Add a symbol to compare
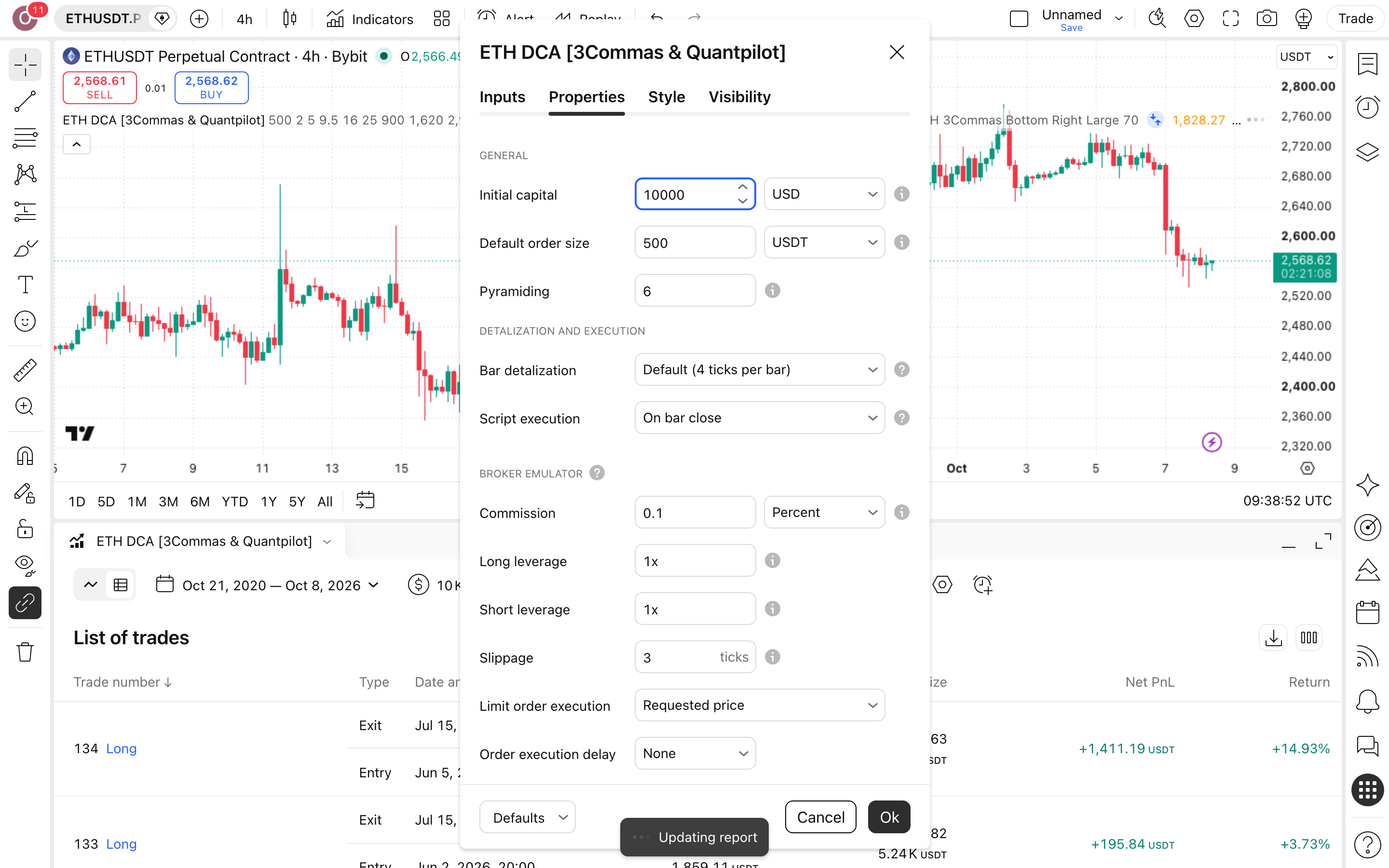 point(199,19)
